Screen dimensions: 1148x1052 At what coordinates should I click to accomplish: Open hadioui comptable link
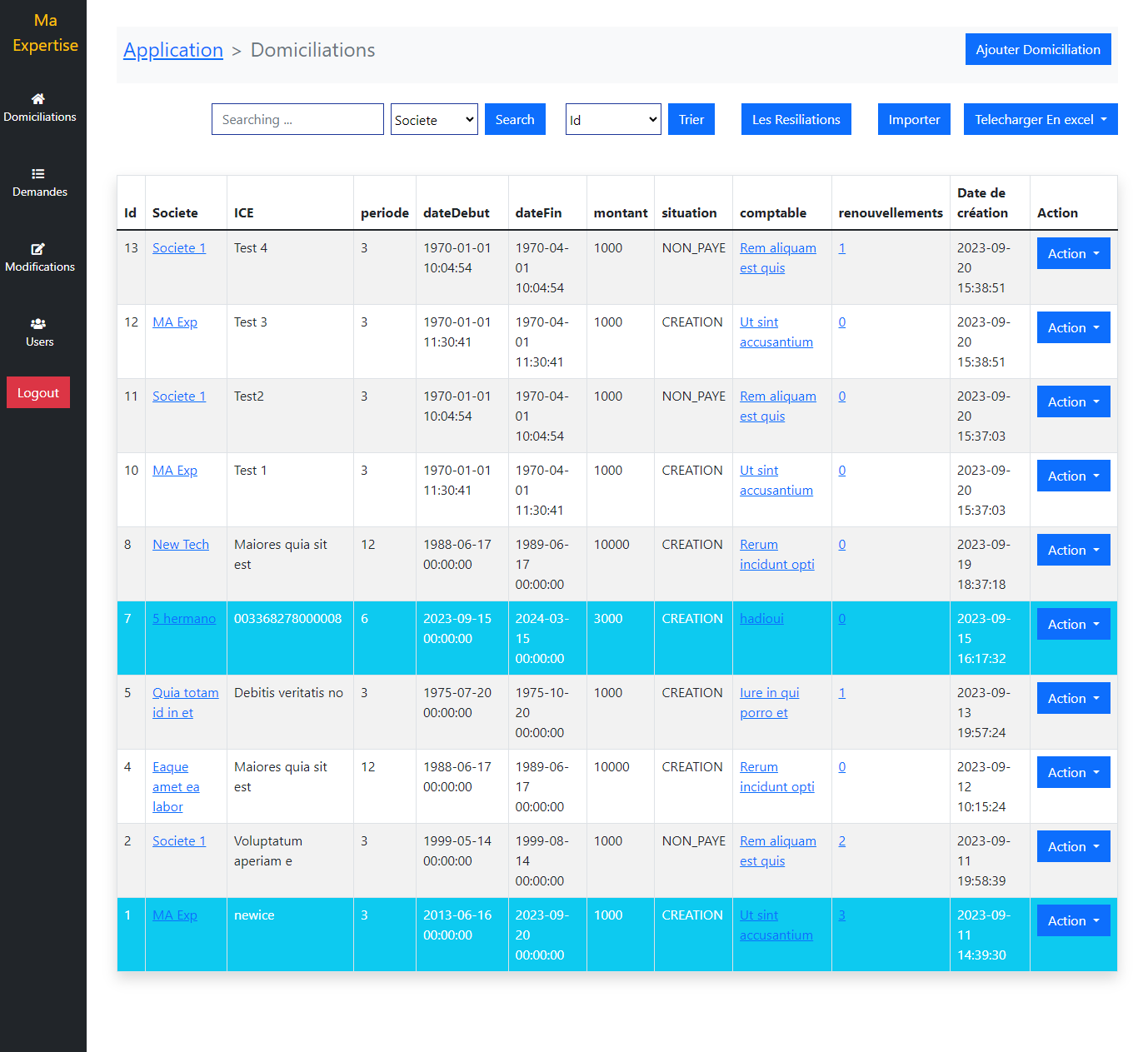[761, 619]
